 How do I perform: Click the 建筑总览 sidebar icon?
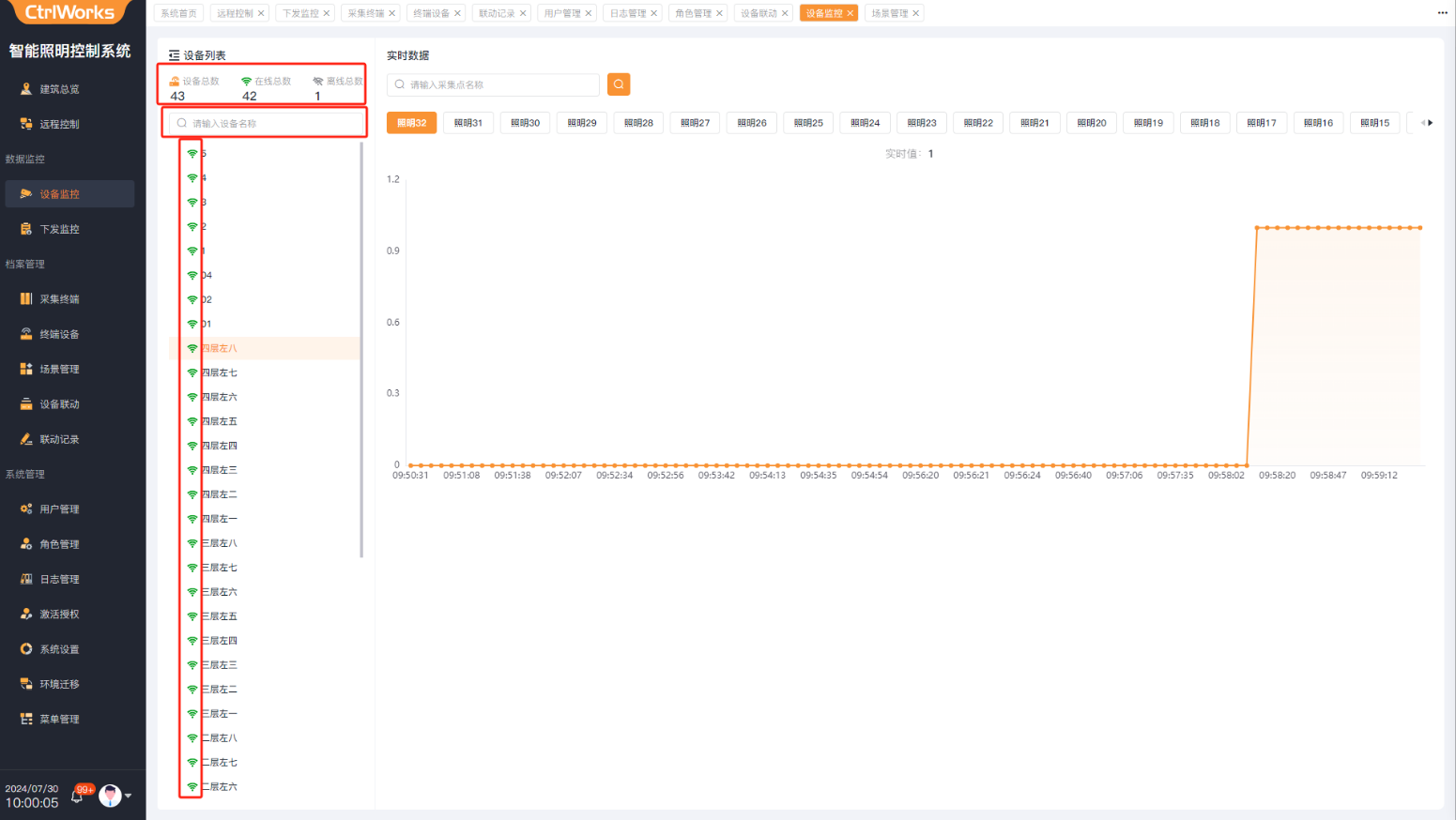click(26, 89)
